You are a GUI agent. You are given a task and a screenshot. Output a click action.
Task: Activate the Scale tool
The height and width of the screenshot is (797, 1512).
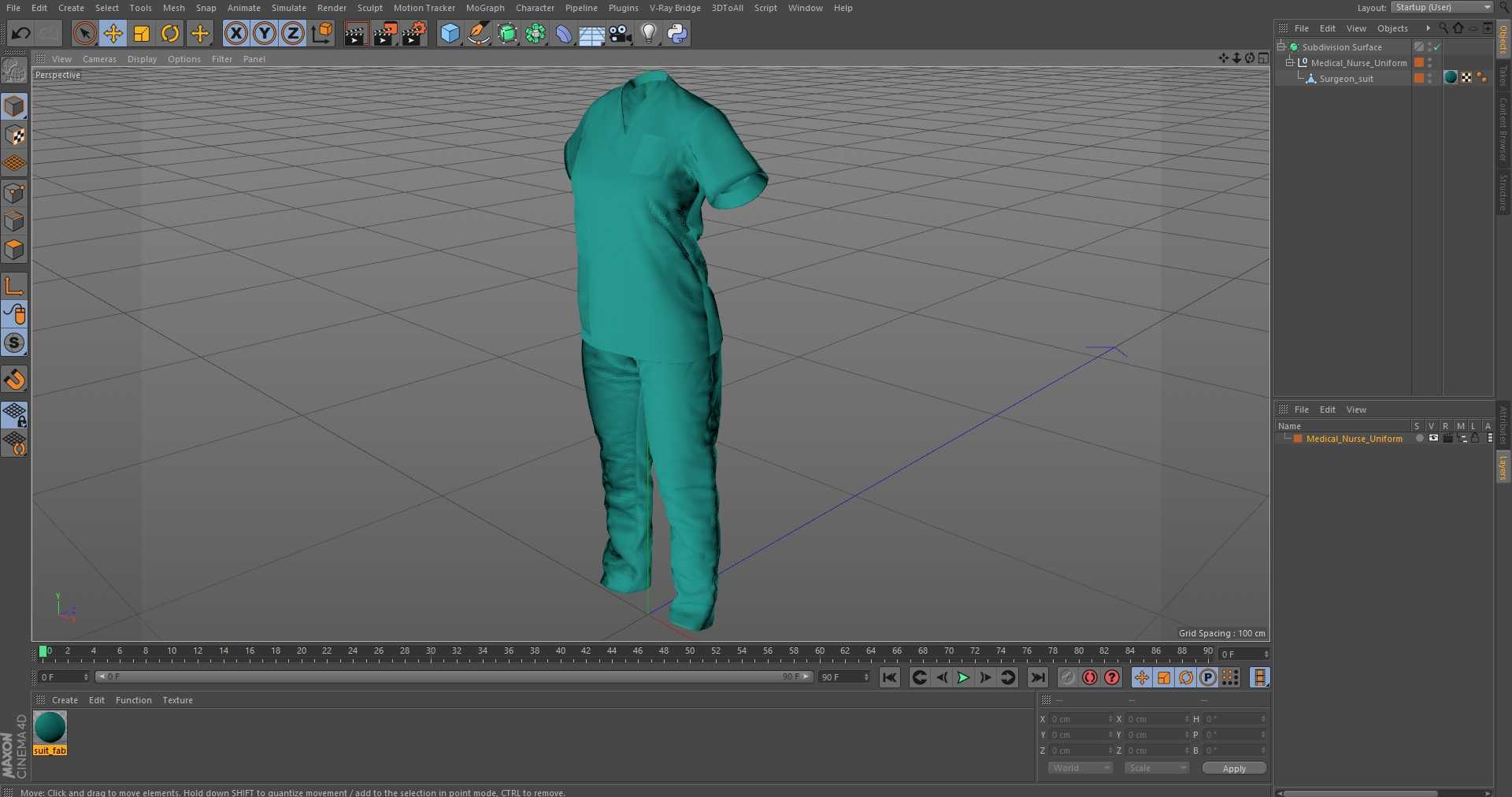coord(142,33)
